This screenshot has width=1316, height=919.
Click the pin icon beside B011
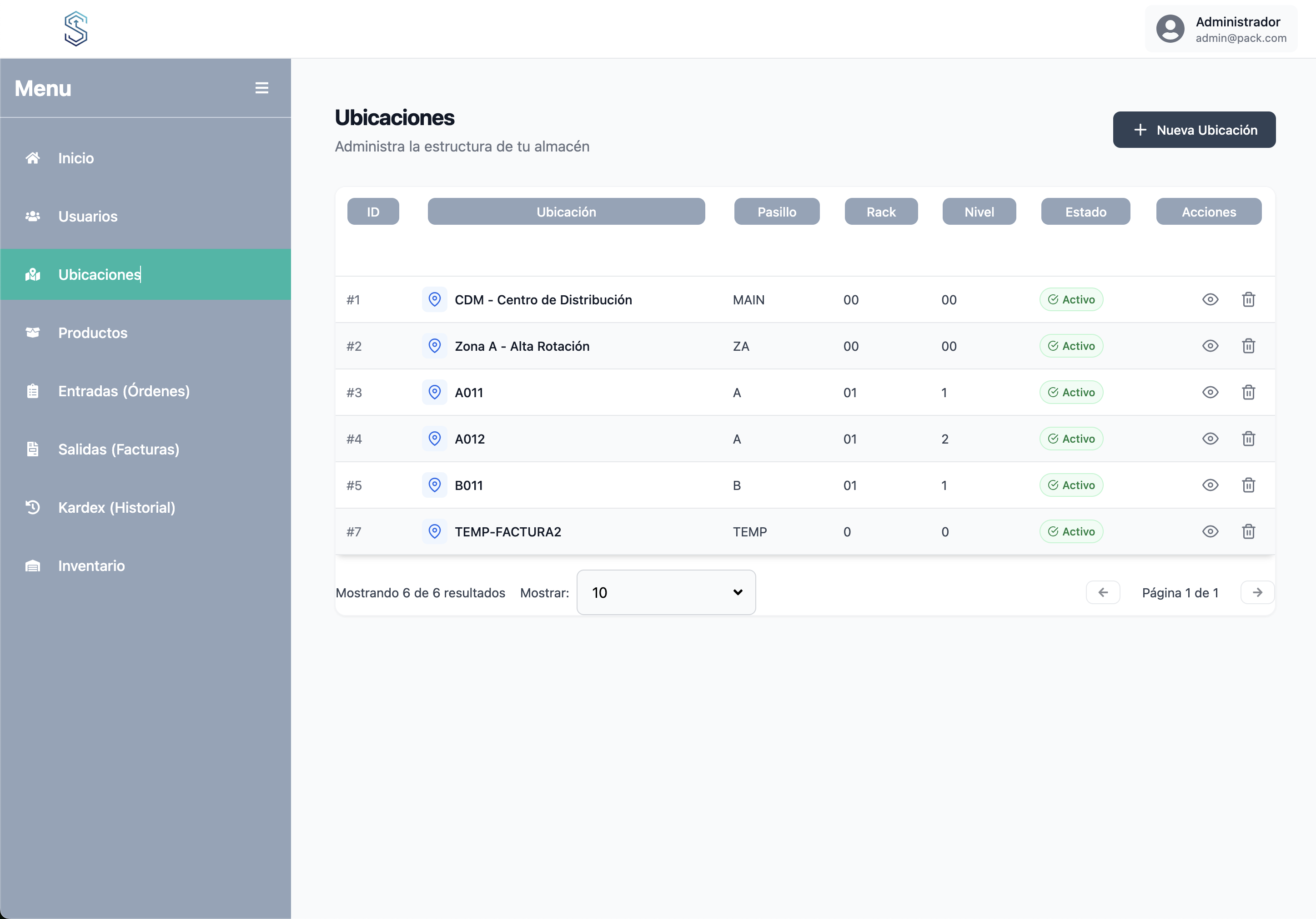coord(434,485)
